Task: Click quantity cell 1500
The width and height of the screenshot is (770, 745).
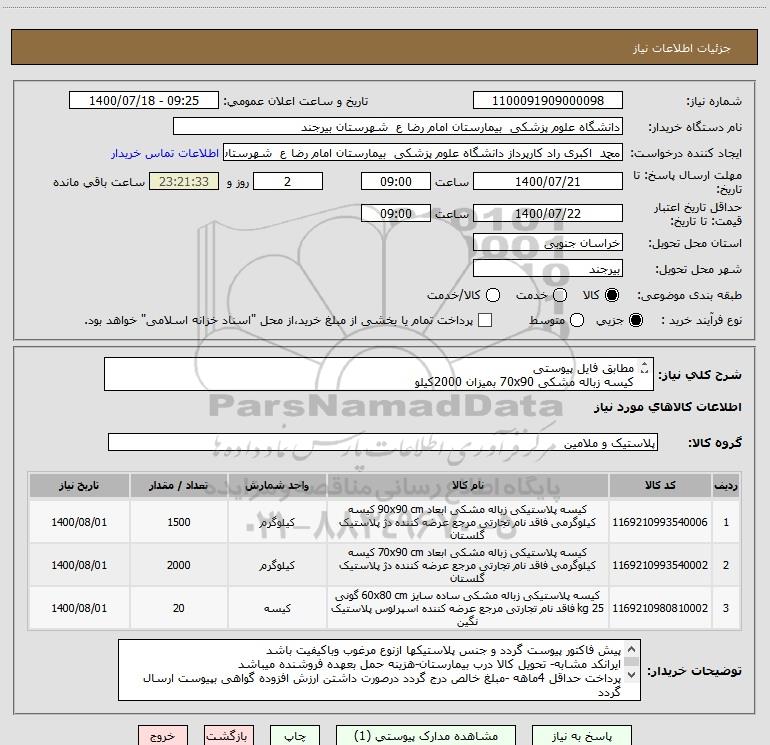Action: (178, 522)
